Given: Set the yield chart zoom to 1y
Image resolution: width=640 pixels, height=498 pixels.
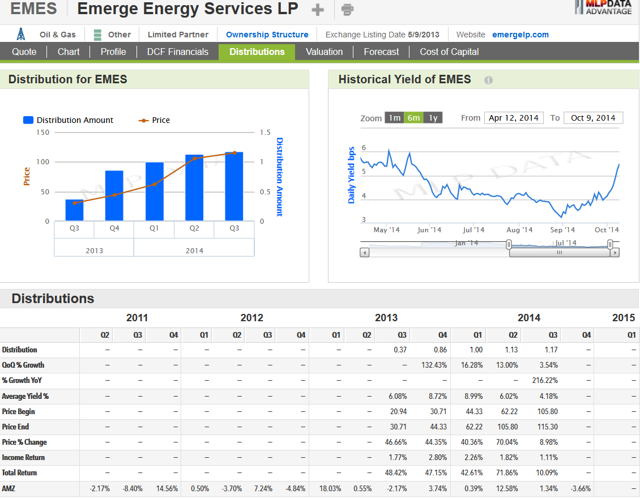Looking at the screenshot, I should pyautogui.click(x=433, y=118).
